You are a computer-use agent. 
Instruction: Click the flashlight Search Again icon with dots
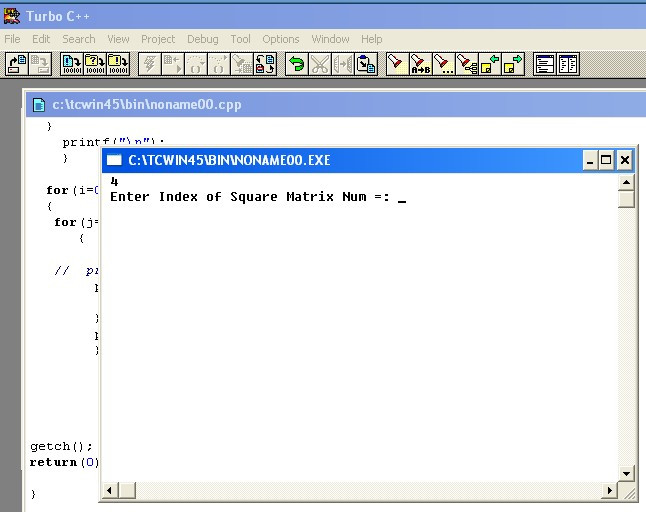click(443, 64)
